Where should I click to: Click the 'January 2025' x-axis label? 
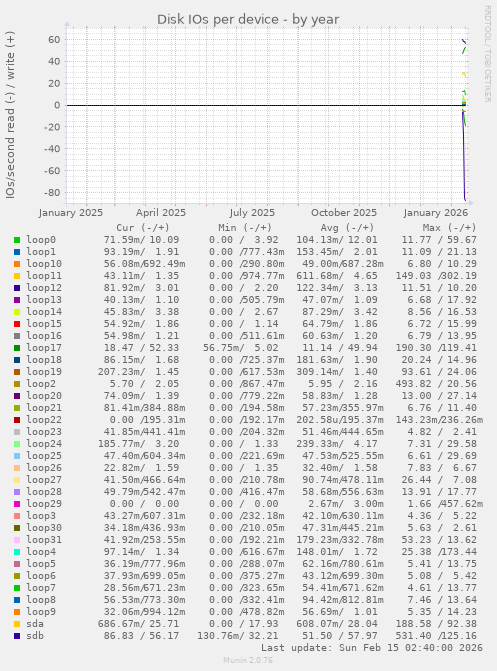pyautogui.click(x=71, y=213)
